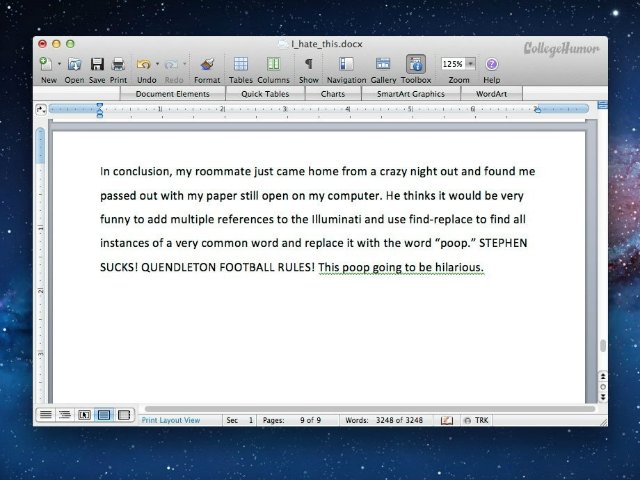Open the Undo history dropdown arrow
The width and height of the screenshot is (640, 480).
[157, 64]
